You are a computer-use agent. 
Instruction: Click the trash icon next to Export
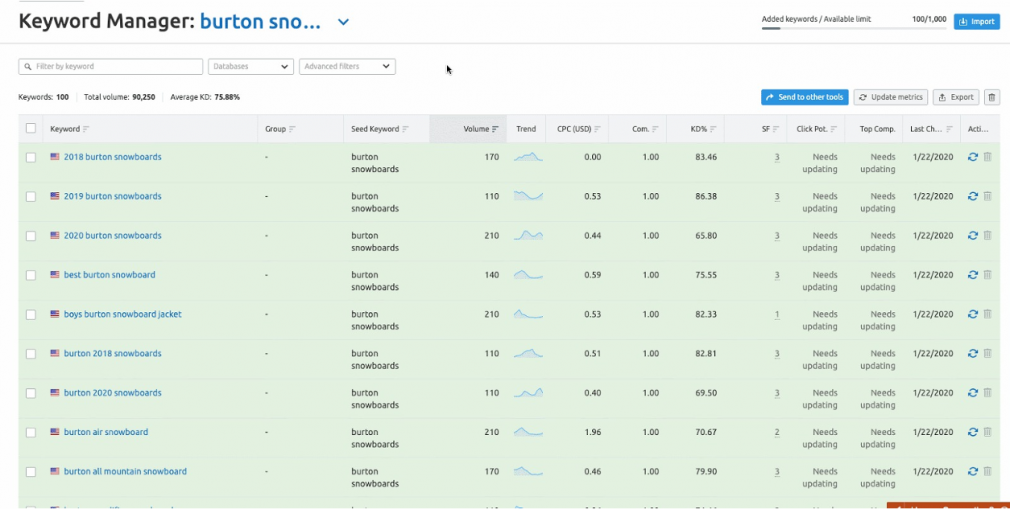click(x=992, y=97)
